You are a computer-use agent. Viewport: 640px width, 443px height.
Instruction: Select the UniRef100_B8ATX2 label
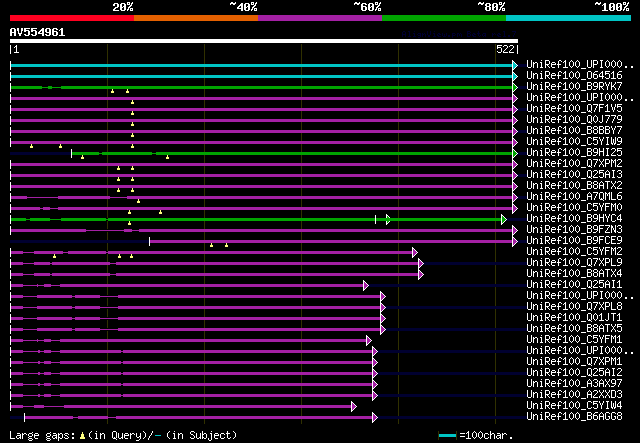[574, 186]
